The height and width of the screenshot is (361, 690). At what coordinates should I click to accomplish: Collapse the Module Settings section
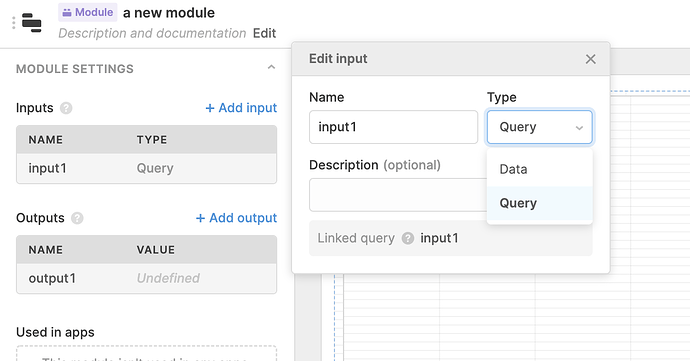(x=271, y=67)
